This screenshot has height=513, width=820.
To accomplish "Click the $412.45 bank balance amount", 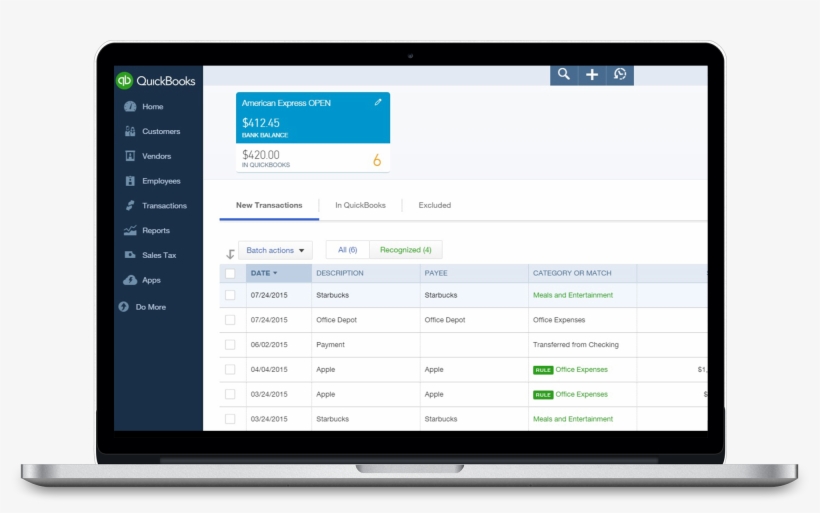I will 260,123.
